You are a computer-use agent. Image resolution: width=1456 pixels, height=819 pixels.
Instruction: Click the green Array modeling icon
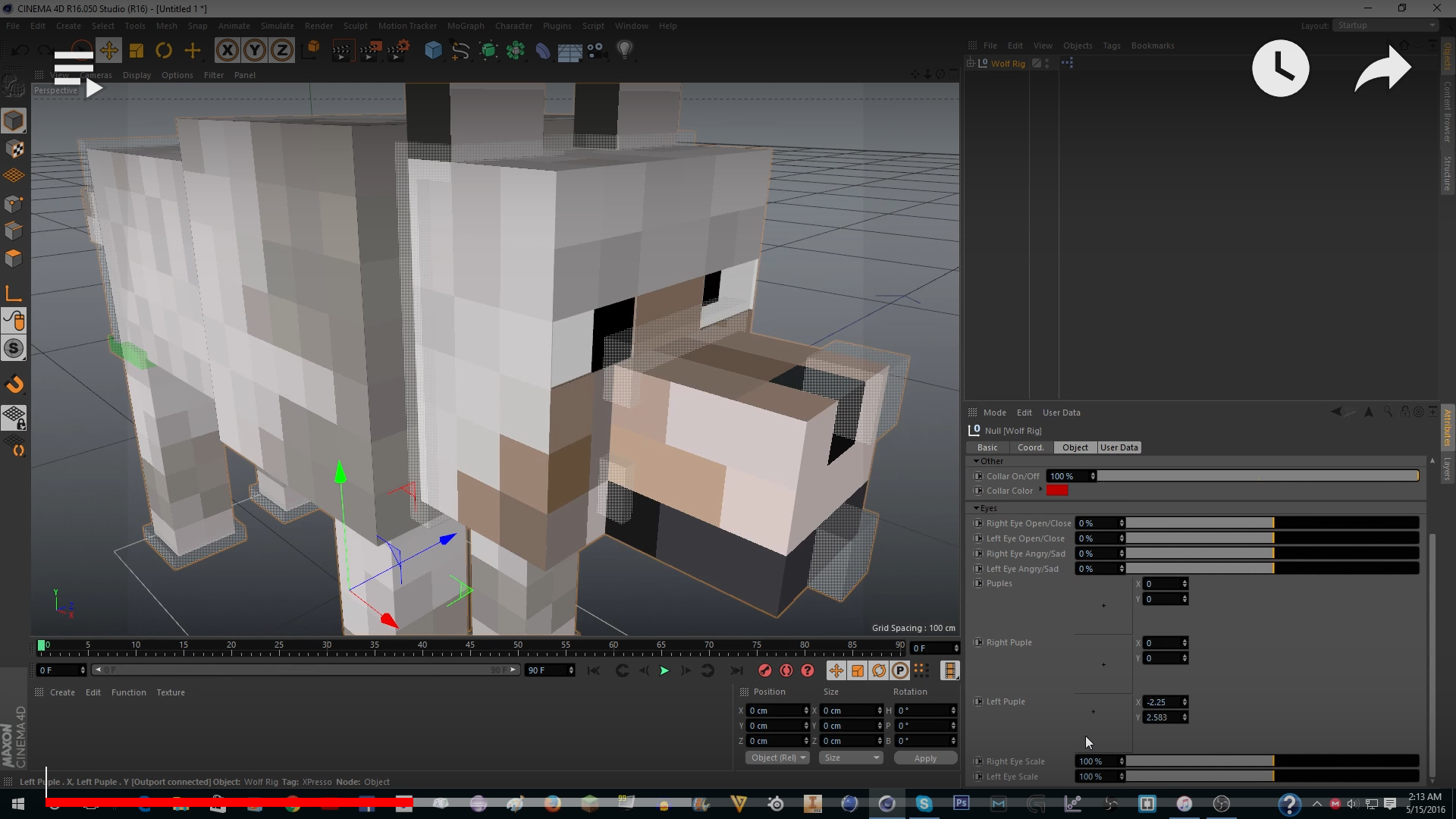coord(516,51)
